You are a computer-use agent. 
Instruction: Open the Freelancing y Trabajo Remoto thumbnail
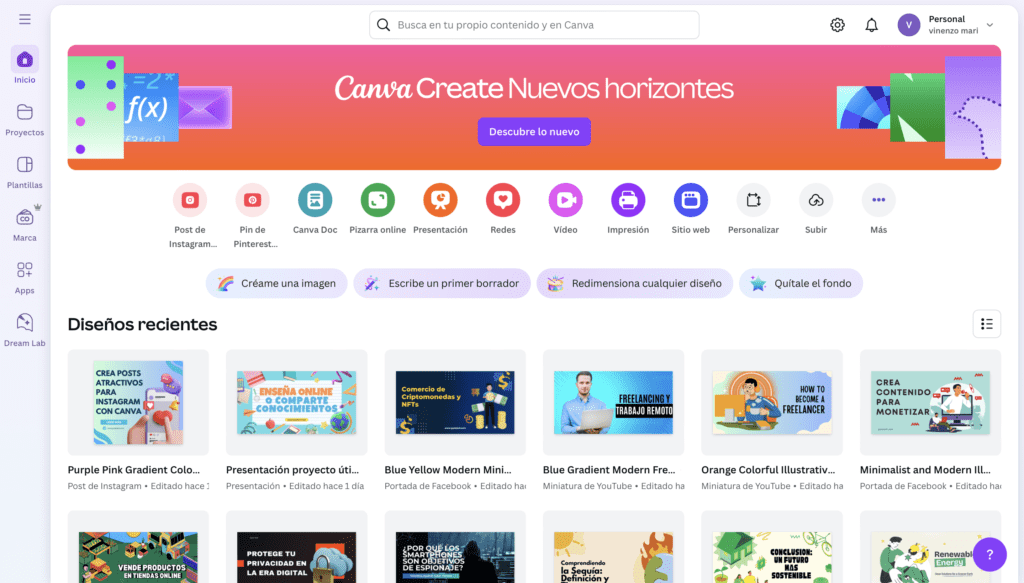pyautogui.click(x=613, y=403)
